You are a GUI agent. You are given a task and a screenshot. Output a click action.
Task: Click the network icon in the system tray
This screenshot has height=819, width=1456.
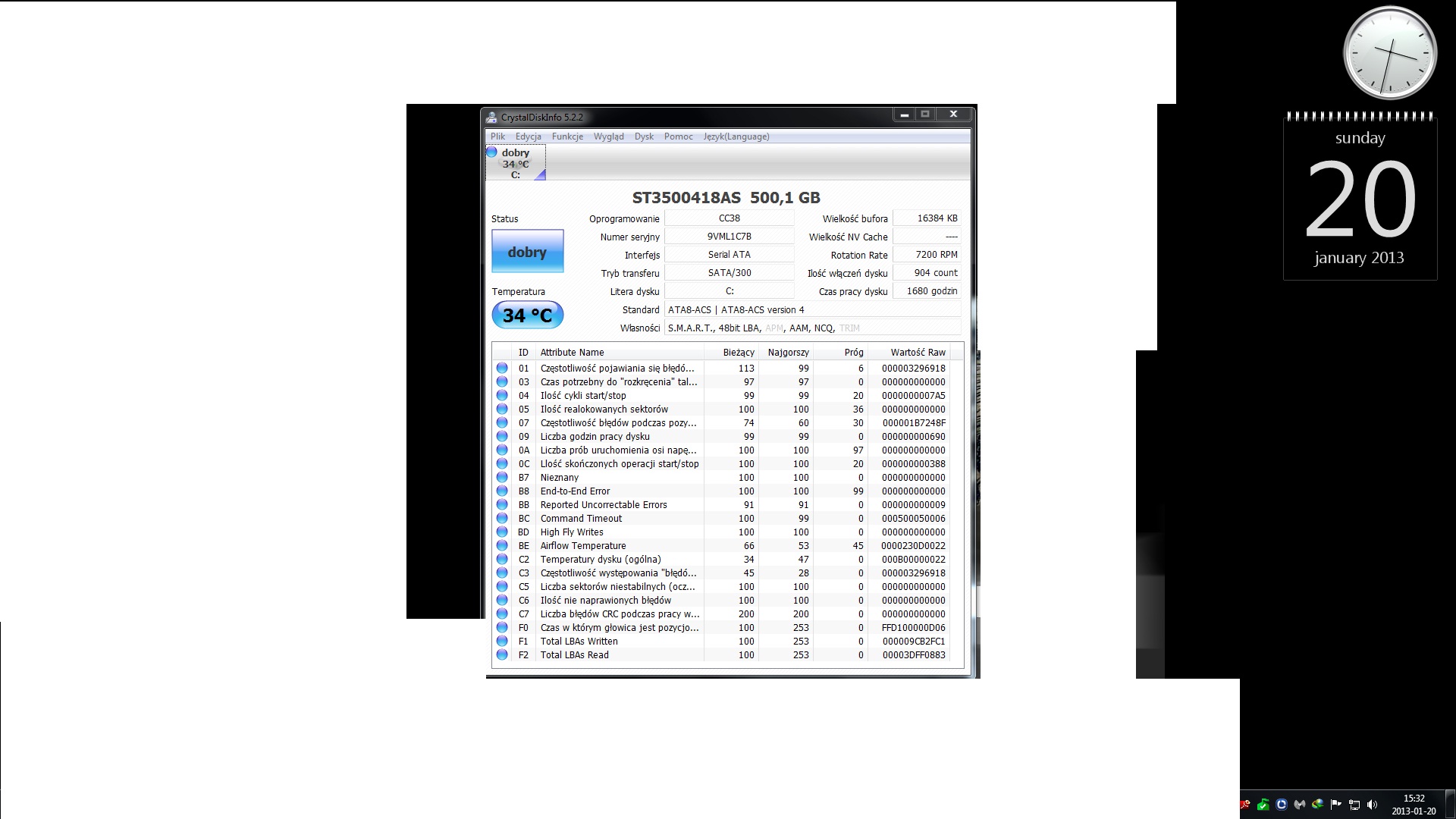pos(1354,805)
